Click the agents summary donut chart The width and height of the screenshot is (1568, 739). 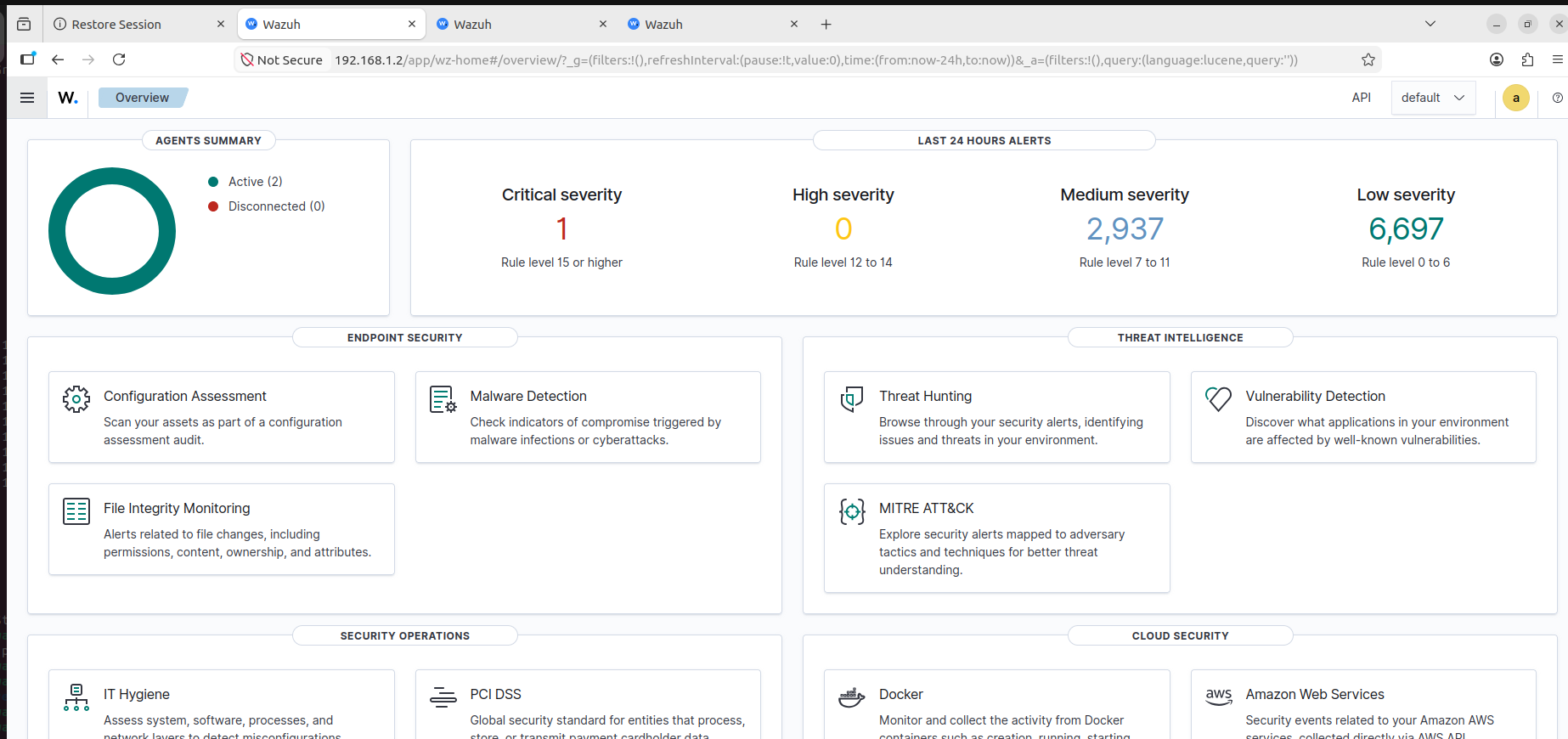tap(112, 231)
